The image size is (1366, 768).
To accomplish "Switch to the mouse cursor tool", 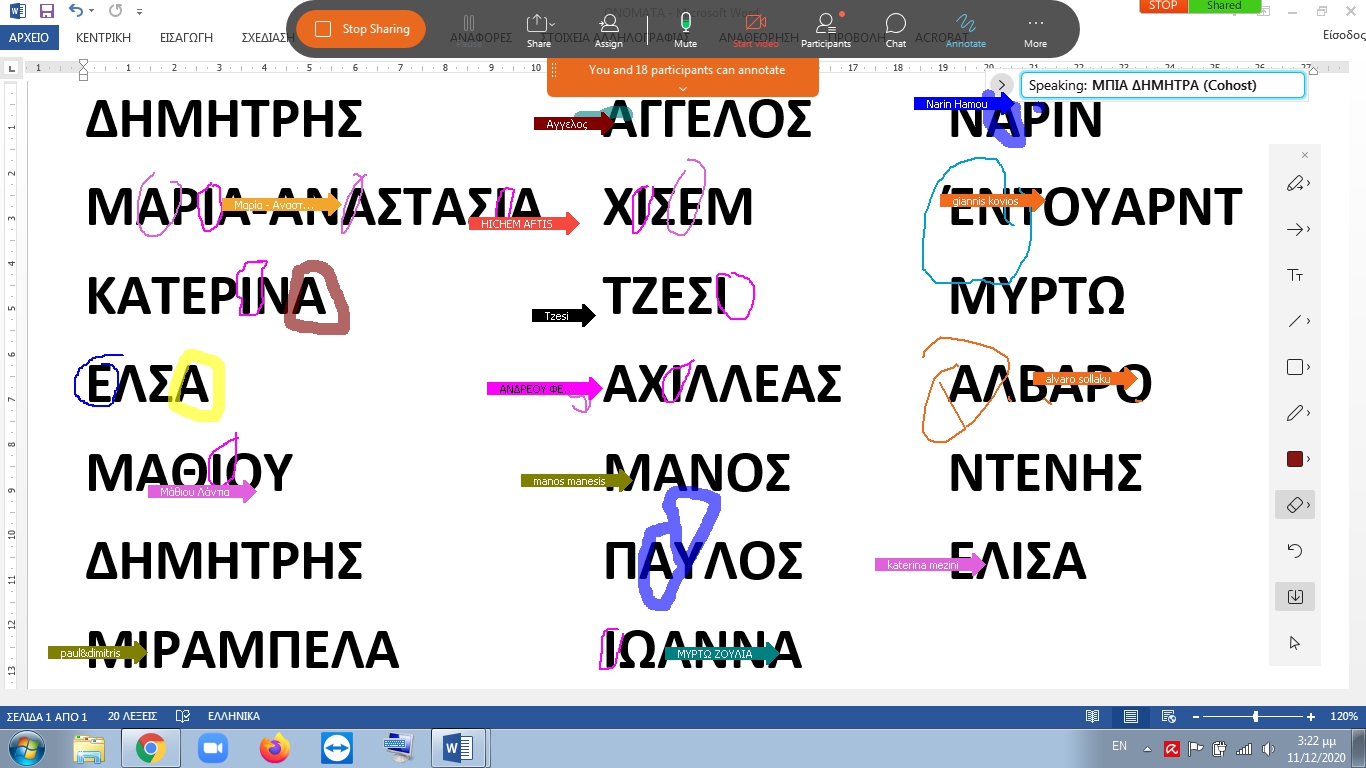I will pos(1294,643).
